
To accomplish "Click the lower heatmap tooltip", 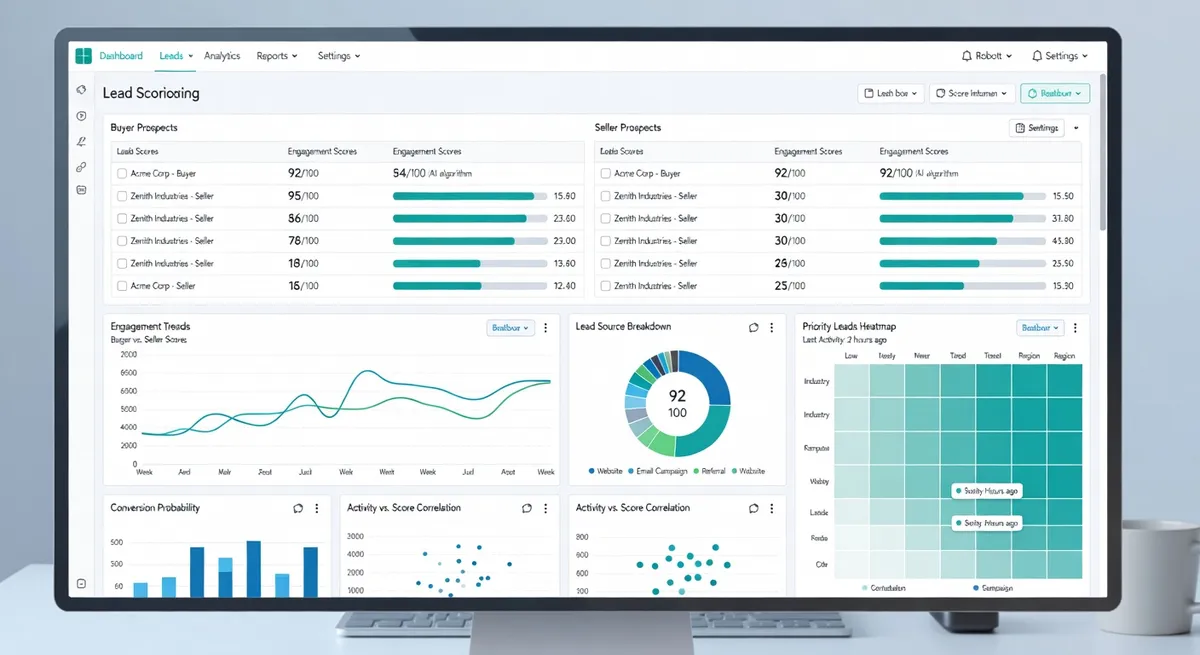I will [x=988, y=523].
